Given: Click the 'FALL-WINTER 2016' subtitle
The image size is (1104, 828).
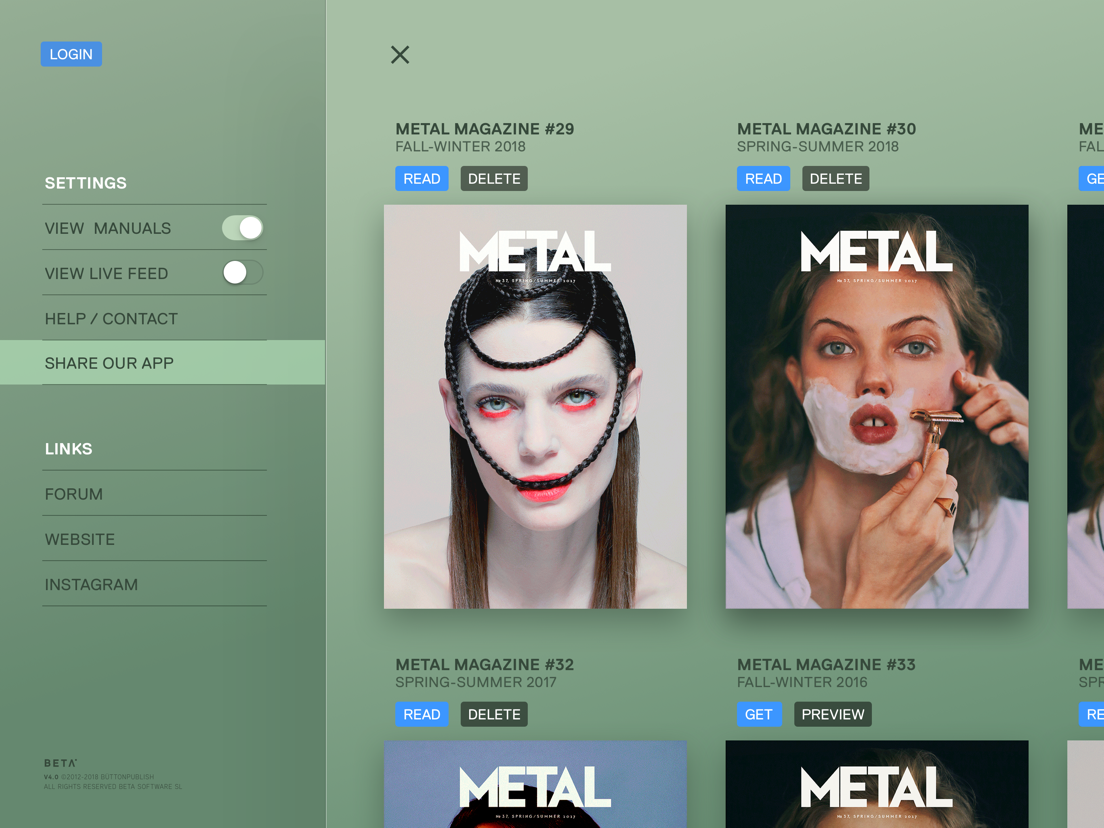Looking at the screenshot, I should pyautogui.click(x=802, y=682).
